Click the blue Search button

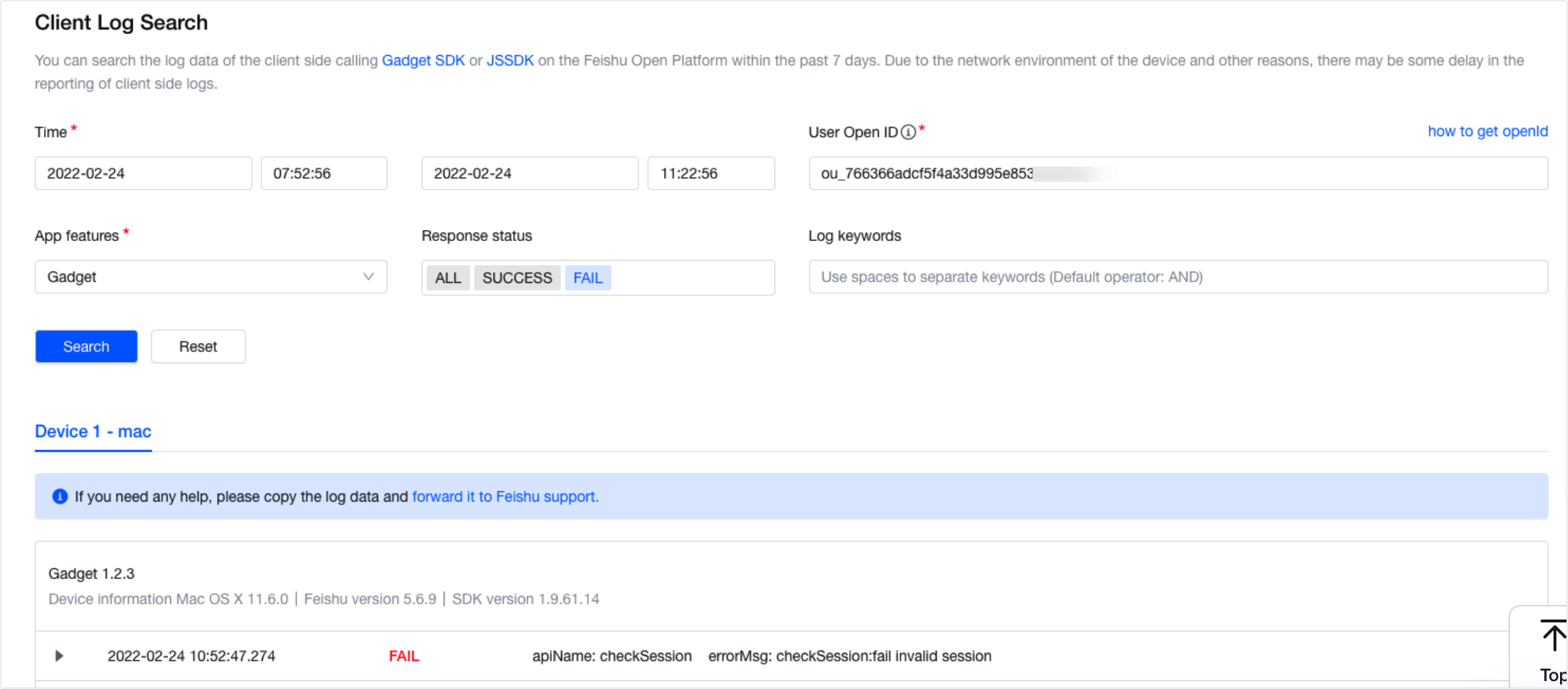tap(86, 347)
